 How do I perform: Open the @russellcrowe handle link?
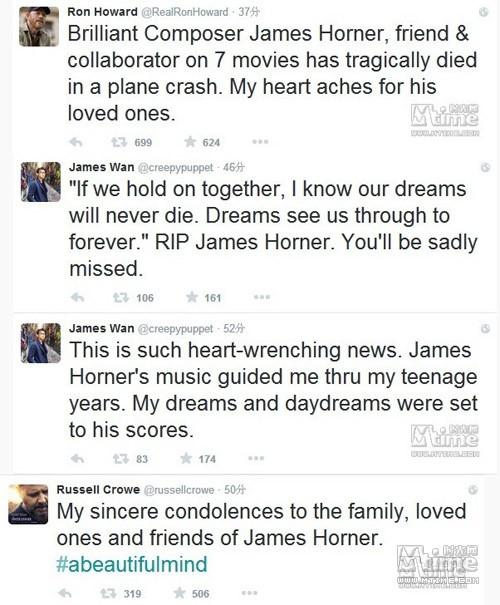pyautogui.click(x=179, y=490)
